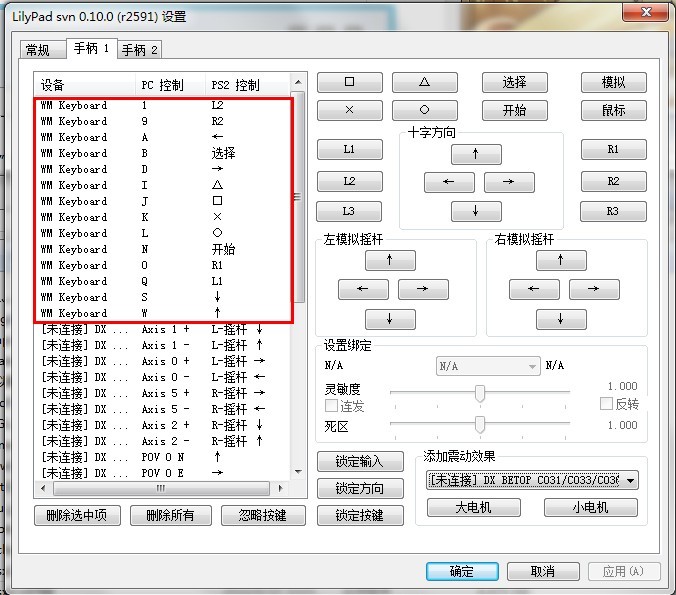This screenshot has height=595, width=676.
Task: Bind the D-pad left arrow
Action: click(449, 182)
